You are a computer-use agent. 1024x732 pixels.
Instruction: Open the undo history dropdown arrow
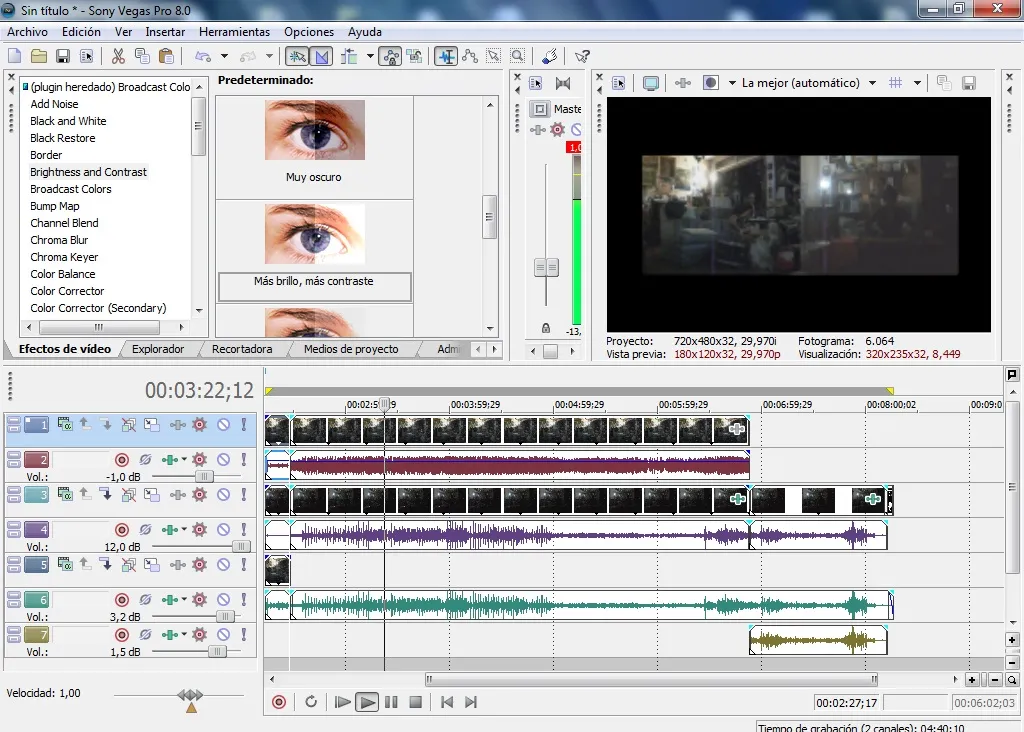(x=224, y=56)
